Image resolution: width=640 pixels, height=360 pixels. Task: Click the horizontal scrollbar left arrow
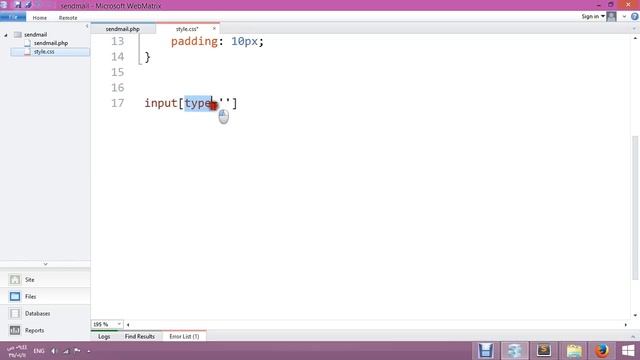click(128, 325)
